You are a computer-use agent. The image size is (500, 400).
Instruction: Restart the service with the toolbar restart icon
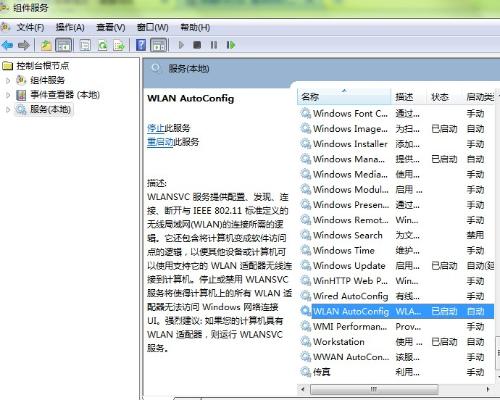[231, 45]
